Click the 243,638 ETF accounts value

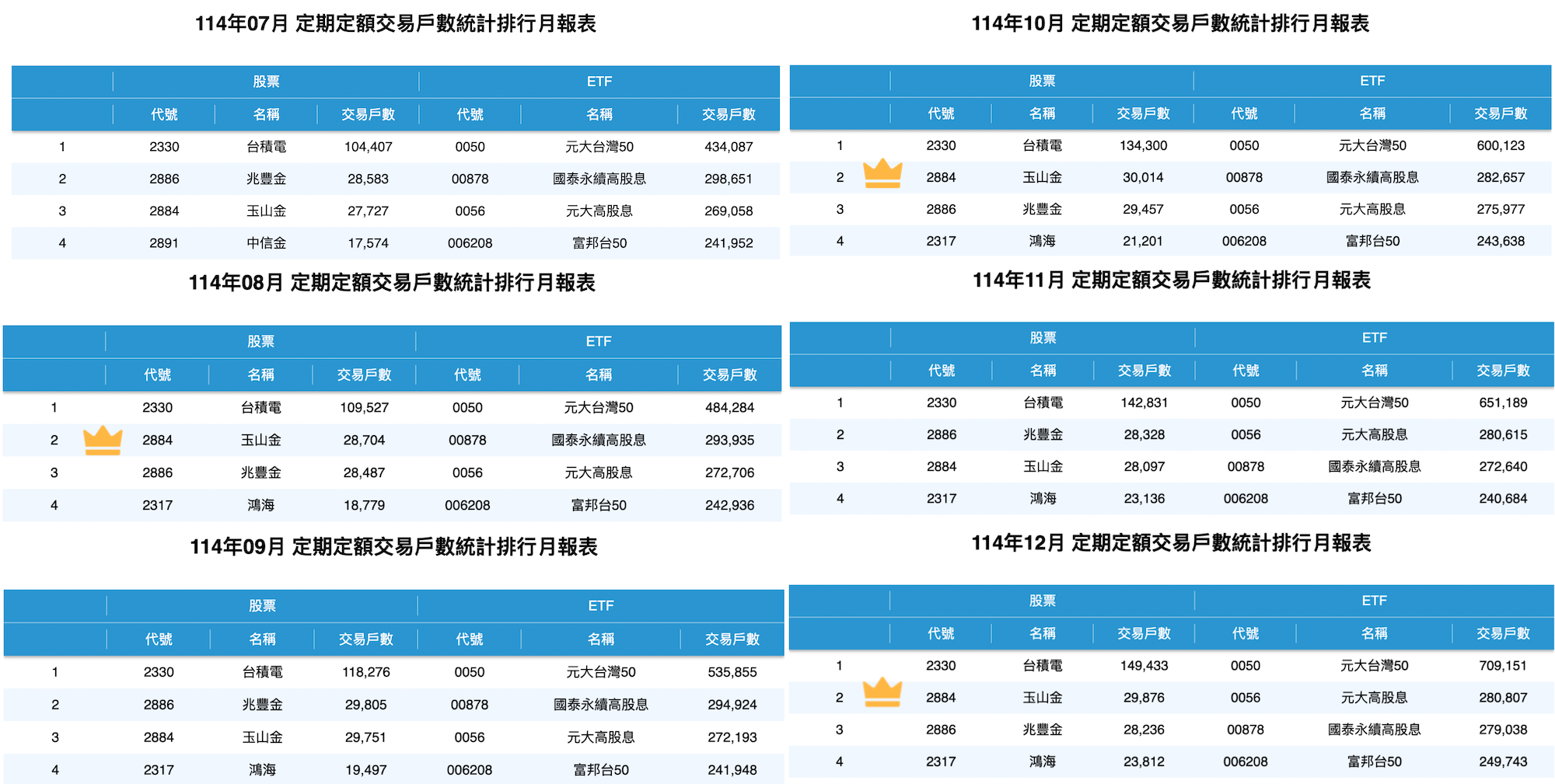[1501, 241]
